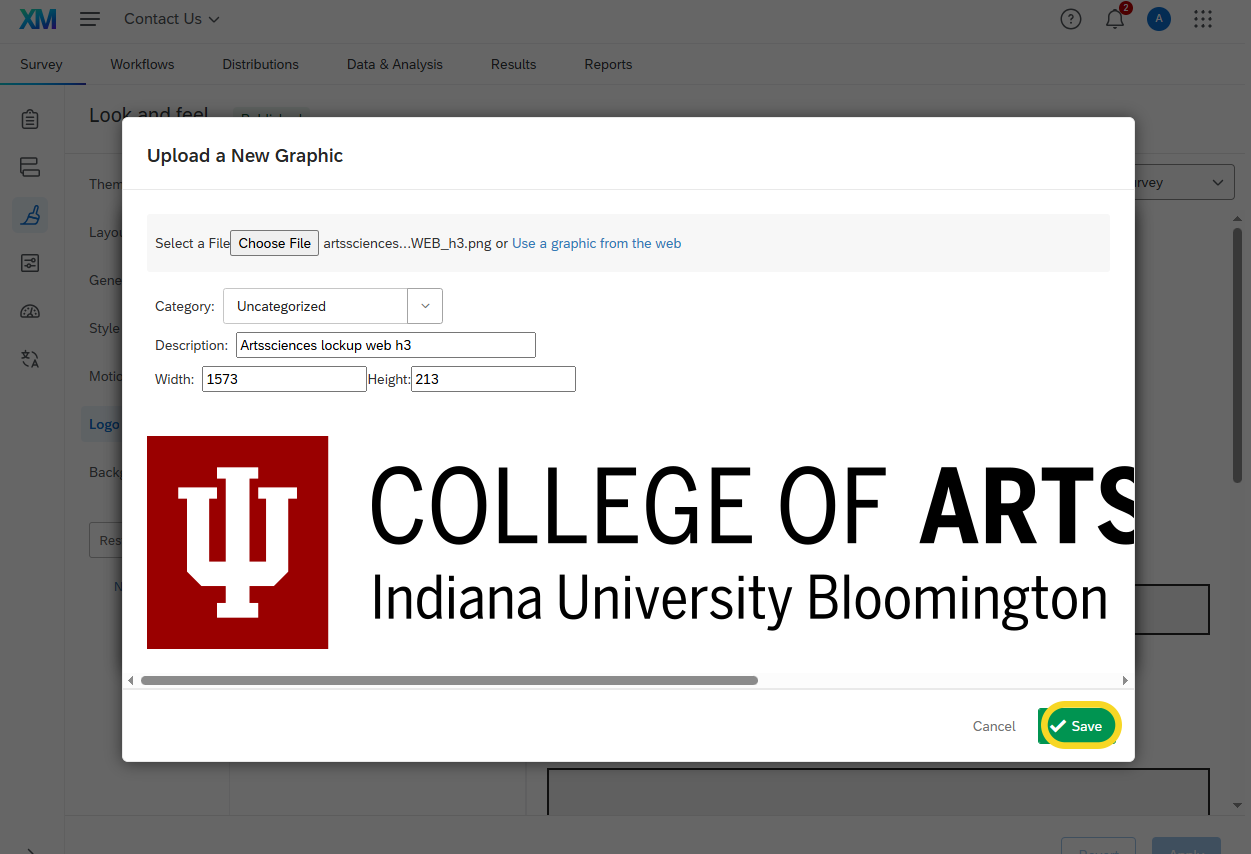Viewport: 1251px width, 854px height.
Task: Open the notifications bell
Action: [1115, 19]
